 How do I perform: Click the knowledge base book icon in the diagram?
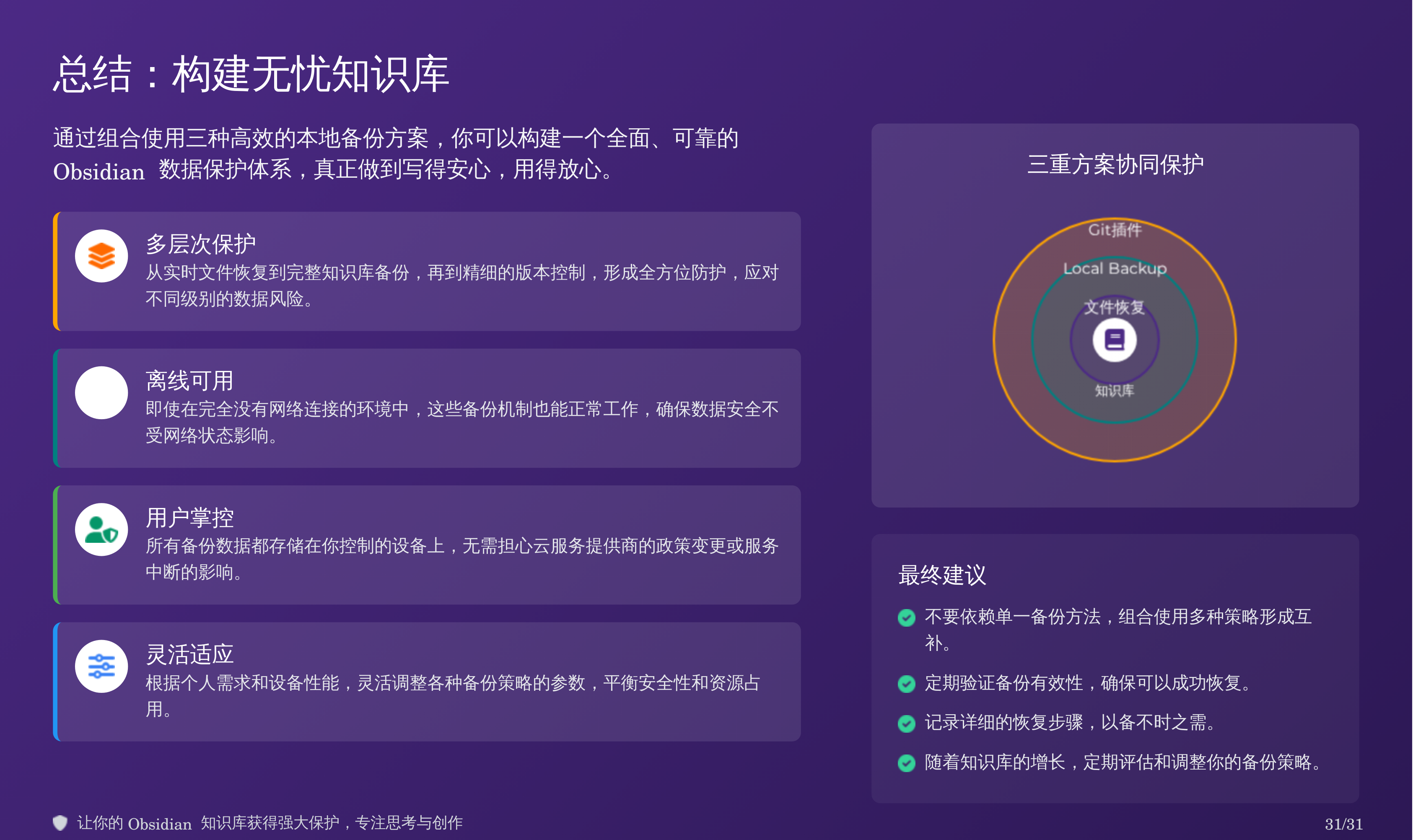[x=1114, y=340]
